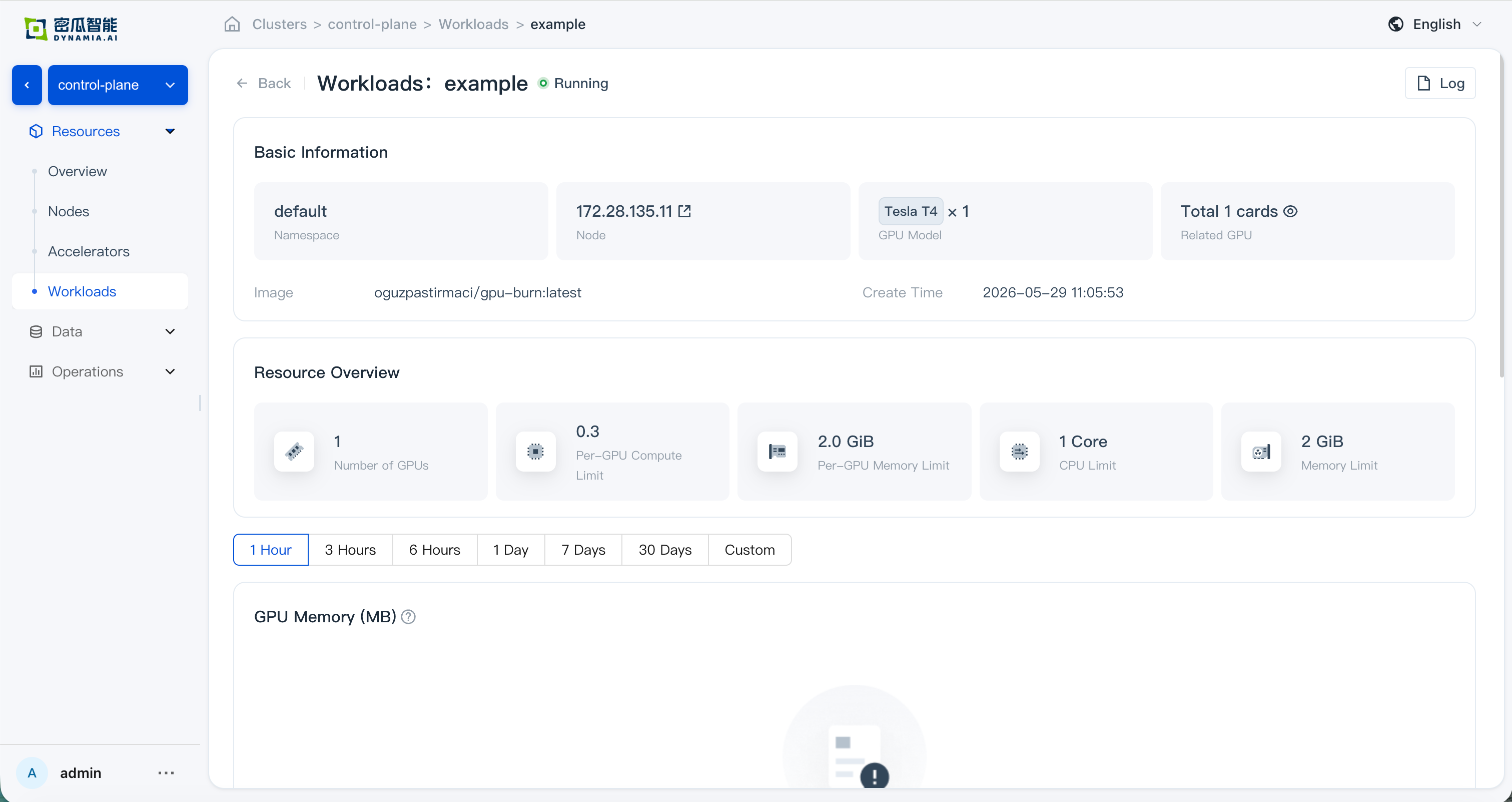This screenshot has height=802, width=1512.
Task: Go to control-plane in breadcrumb
Action: (x=372, y=24)
